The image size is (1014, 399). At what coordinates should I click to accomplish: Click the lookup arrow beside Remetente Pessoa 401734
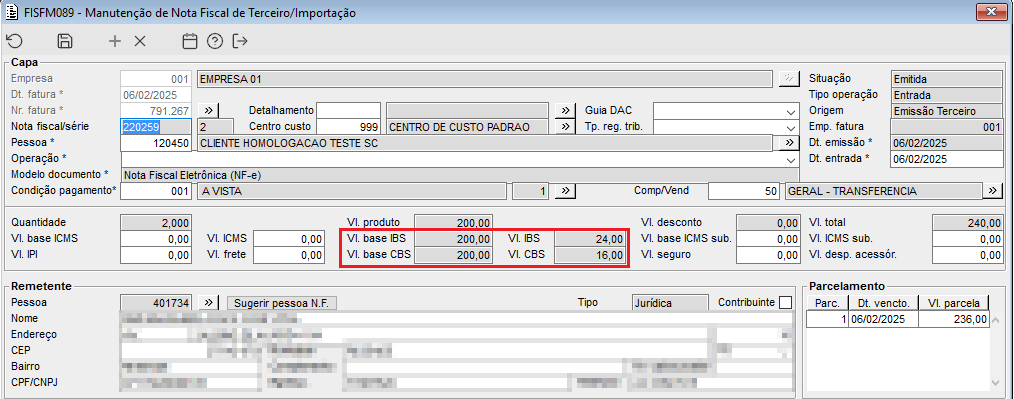click(208, 303)
